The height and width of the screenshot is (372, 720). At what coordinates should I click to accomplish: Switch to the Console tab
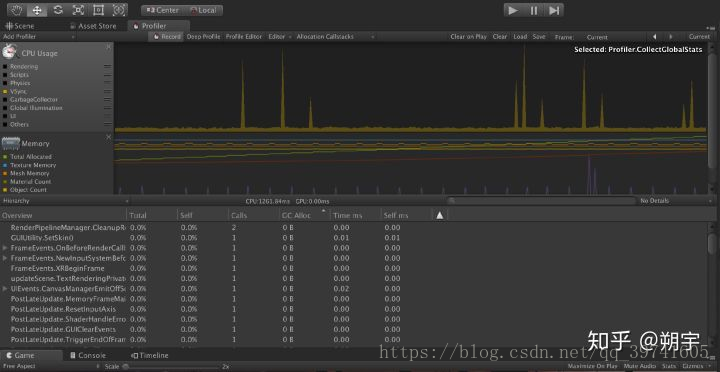coord(88,355)
